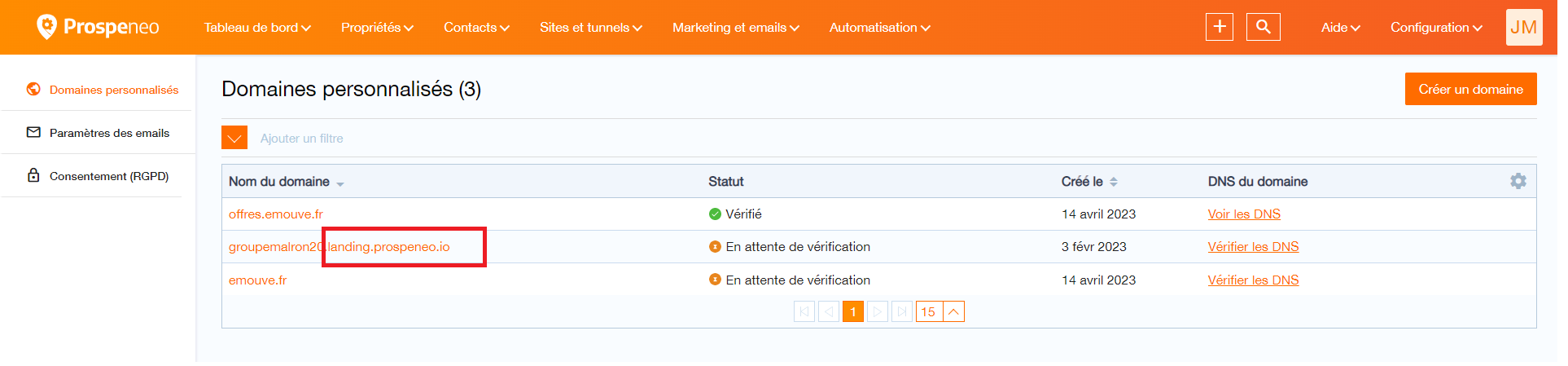
Task: Click the Prospeneo logo
Action: (98, 27)
